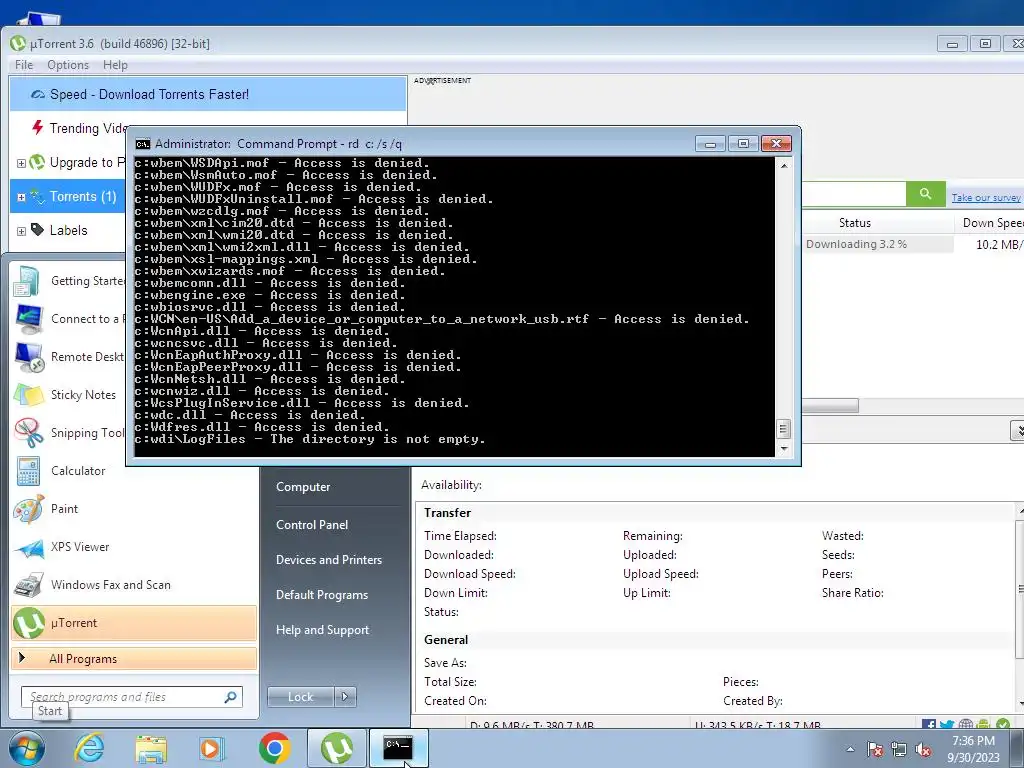Launch µTorrent from Start menu list
The height and width of the screenshot is (768, 1024).
coord(134,622)
